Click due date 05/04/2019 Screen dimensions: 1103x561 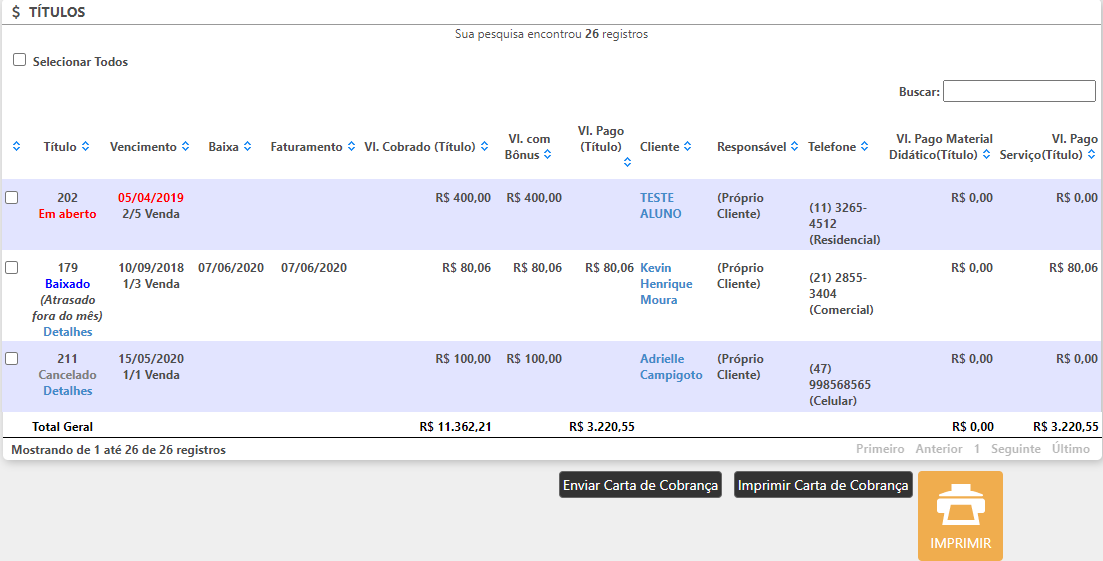[151, 198]
